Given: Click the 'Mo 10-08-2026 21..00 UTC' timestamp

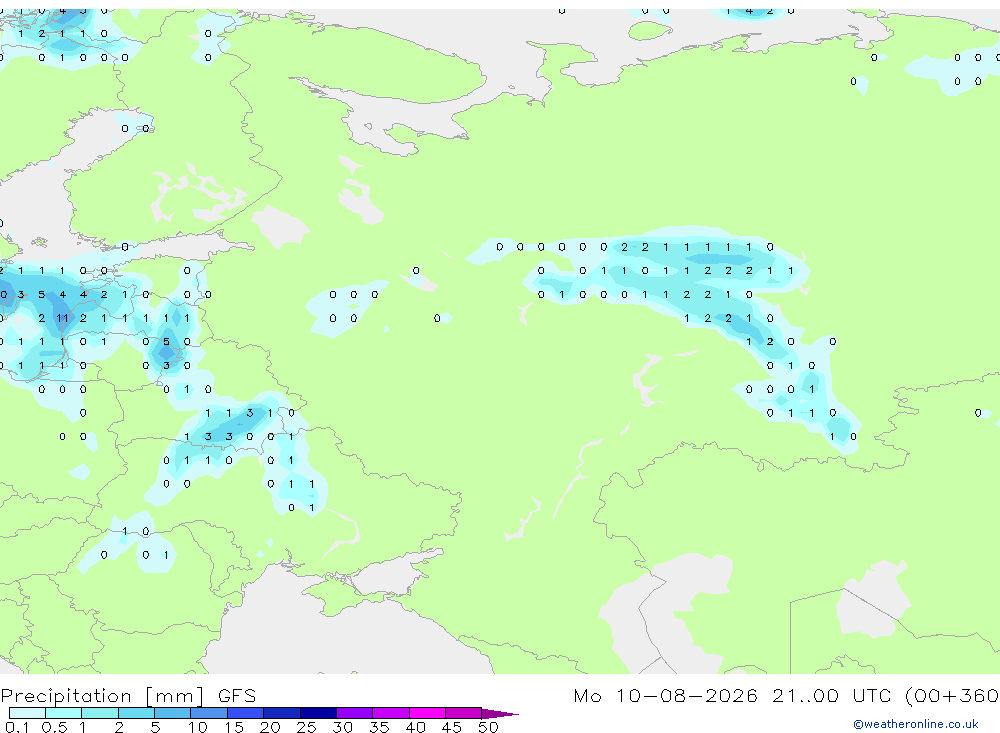Looking at the screenshot, I should click(x=732, y=695).
